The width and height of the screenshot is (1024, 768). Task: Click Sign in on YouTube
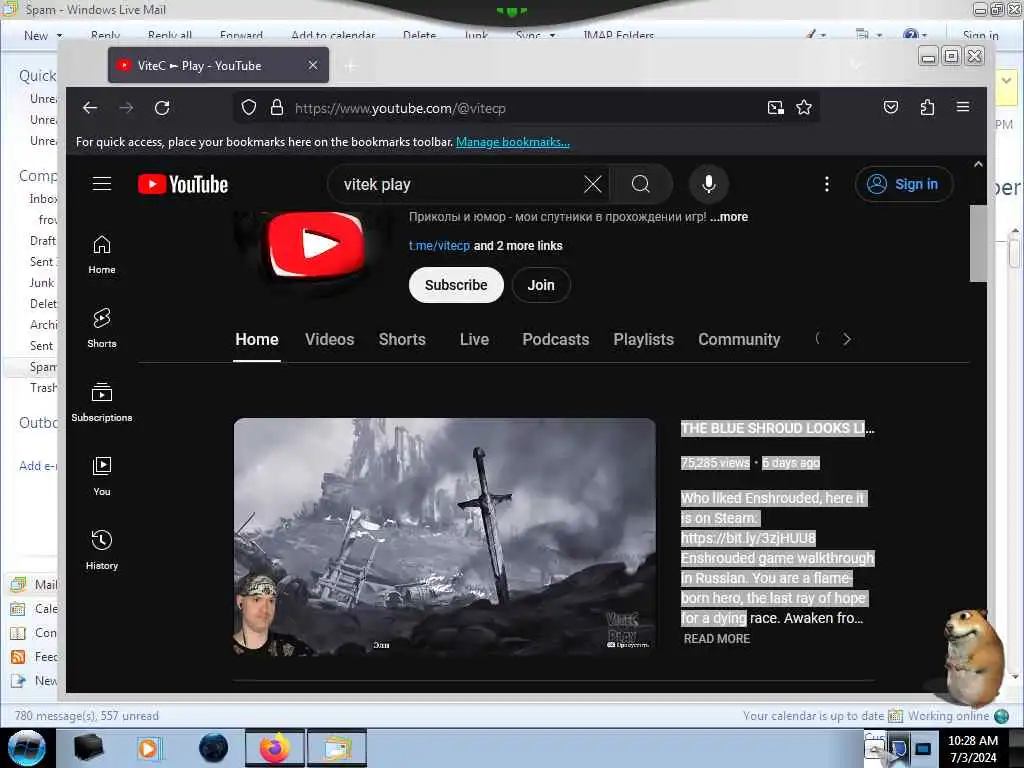click(904, 184)
